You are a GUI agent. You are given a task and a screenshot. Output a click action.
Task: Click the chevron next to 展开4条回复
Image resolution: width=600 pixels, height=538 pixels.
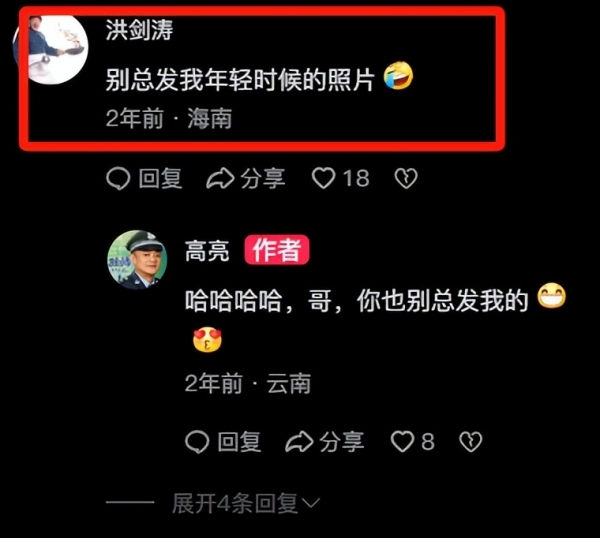[310, 503]
